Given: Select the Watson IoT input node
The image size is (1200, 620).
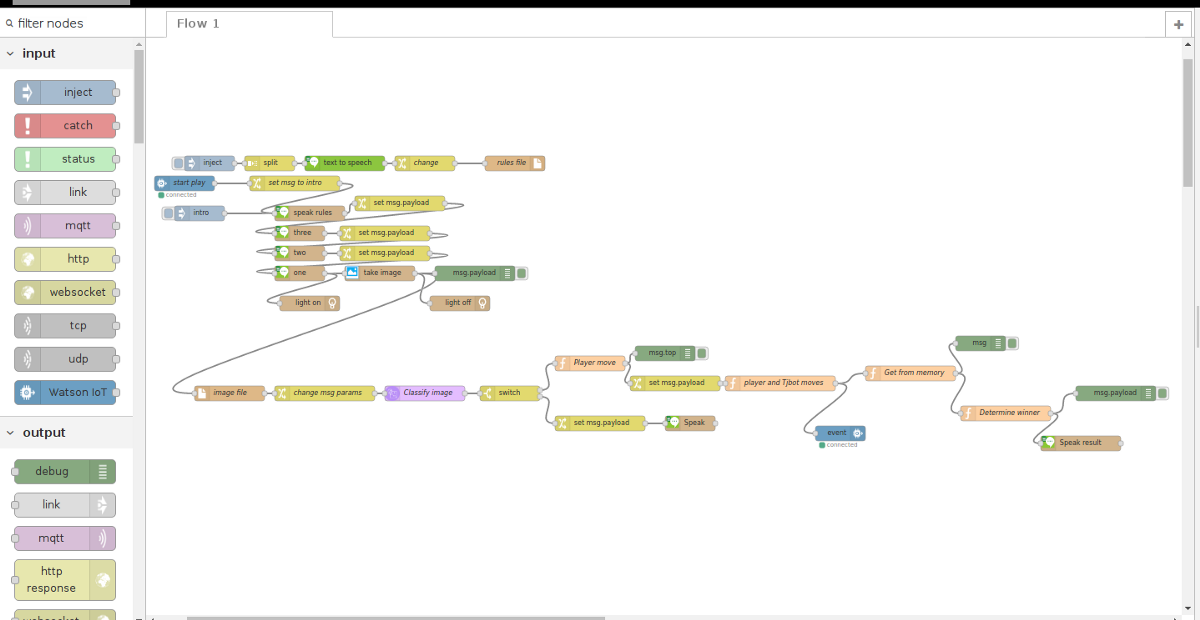Looking at the screenshot, I should 65,392.
